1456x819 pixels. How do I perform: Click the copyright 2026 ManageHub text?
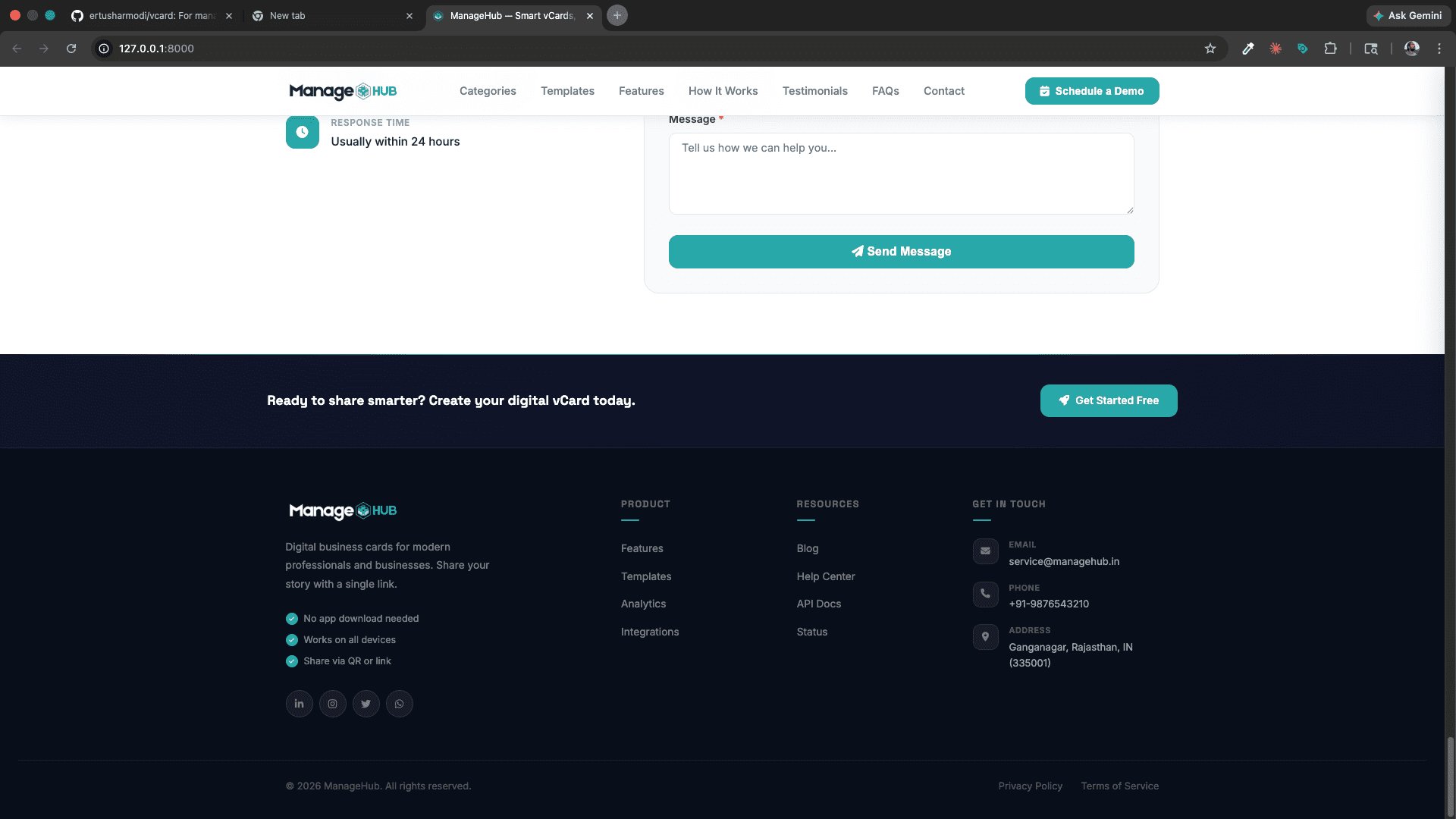coord(378,786)
